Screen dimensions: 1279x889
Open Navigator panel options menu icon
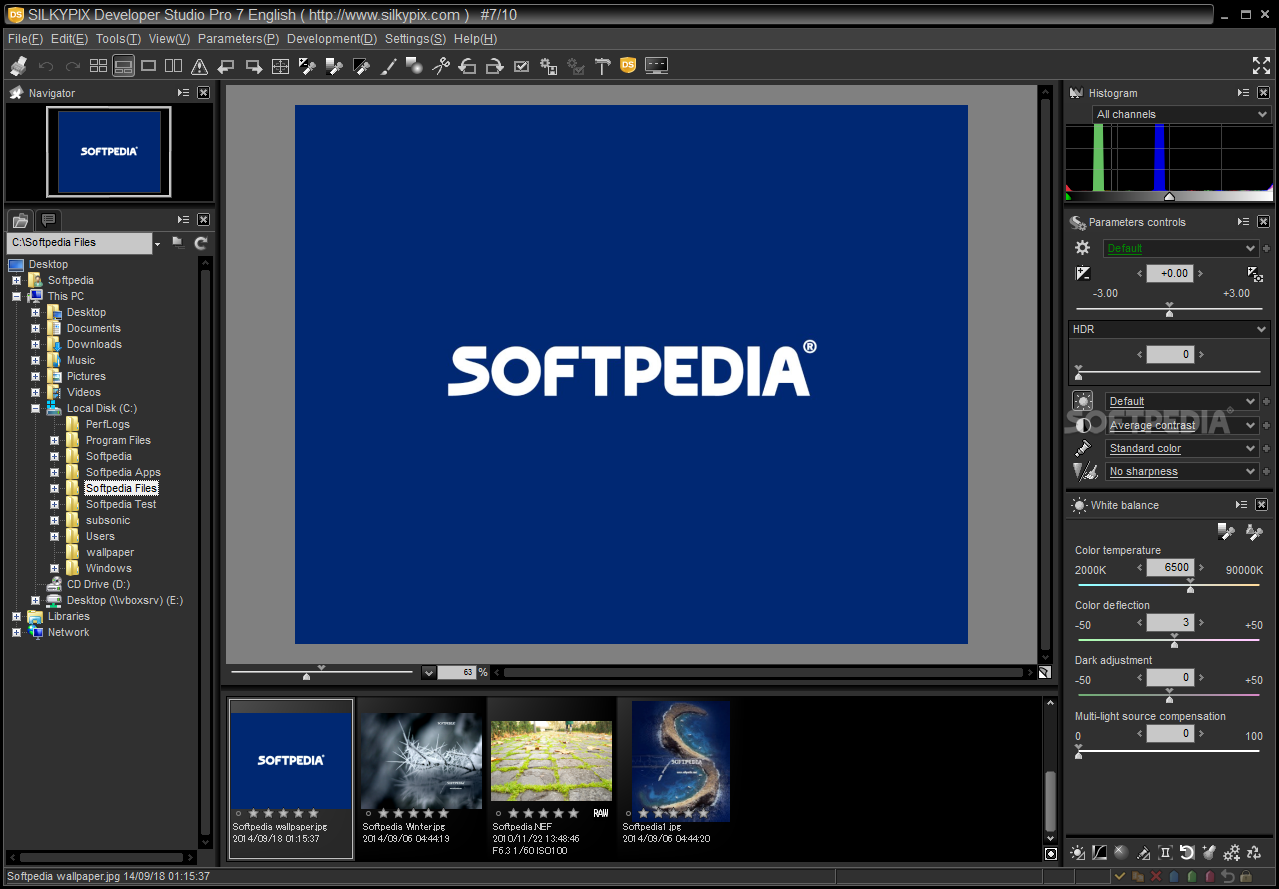click(x=184, y=92)
